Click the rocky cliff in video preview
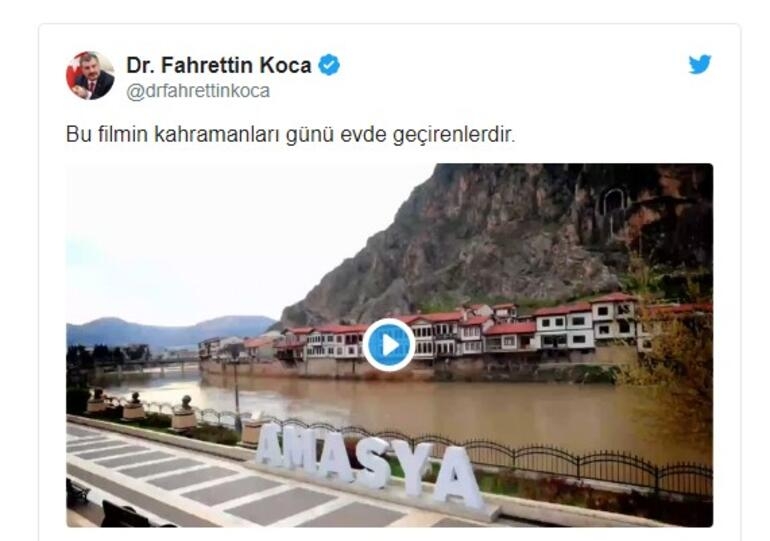 [x=491, y=236]
